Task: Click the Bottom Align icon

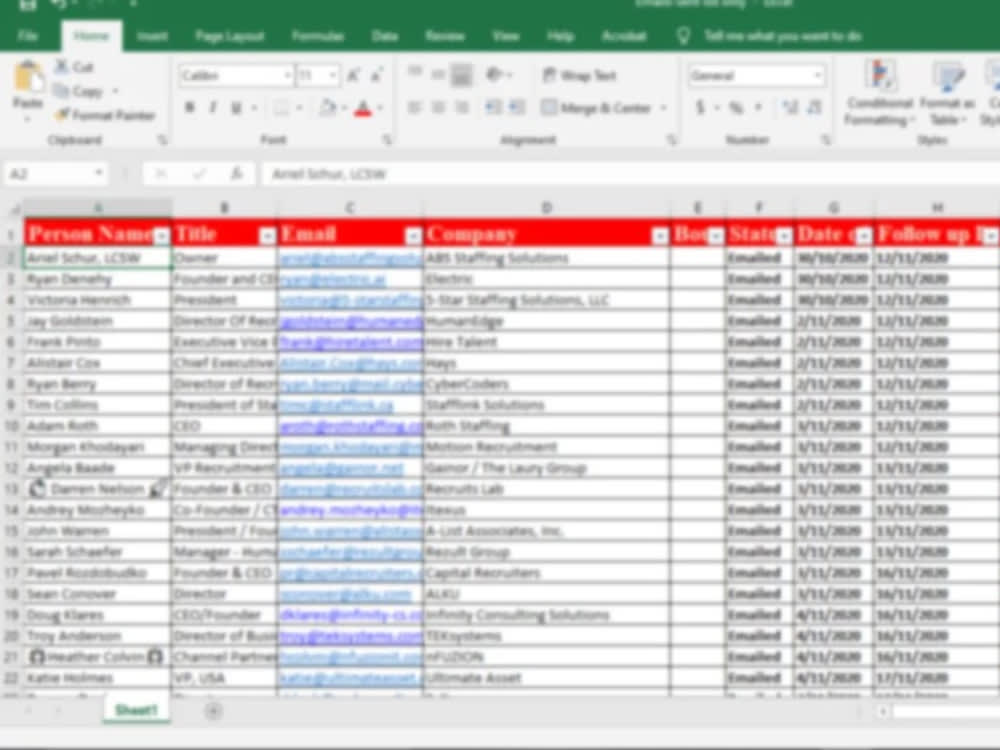Action: click(x=462, y=75)
